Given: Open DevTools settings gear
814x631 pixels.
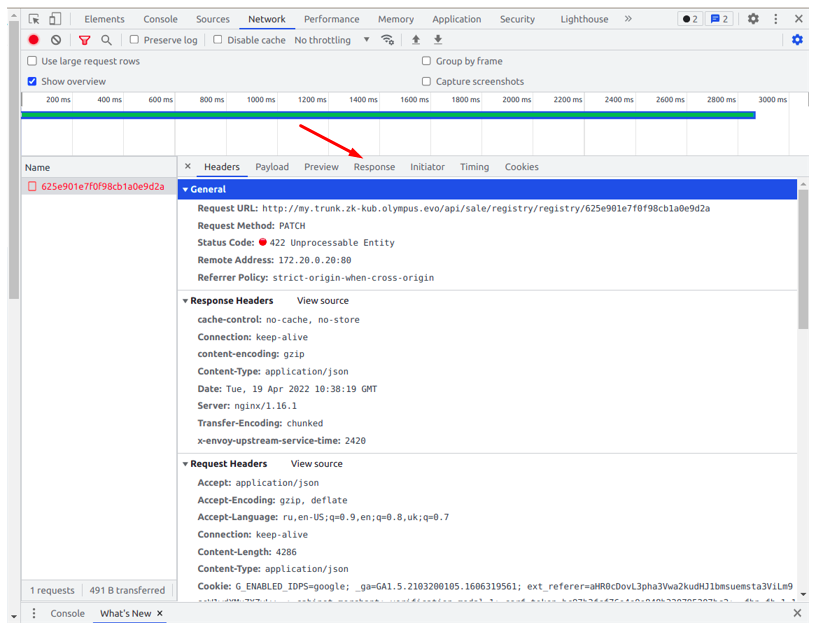Looking at the screenshot, I should tap(753, 19).
